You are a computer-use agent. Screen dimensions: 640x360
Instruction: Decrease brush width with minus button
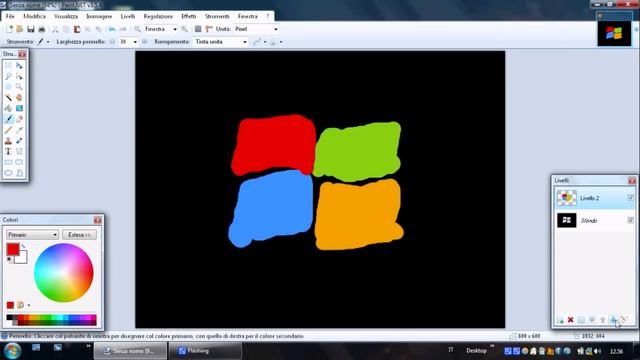coord(112,42)
